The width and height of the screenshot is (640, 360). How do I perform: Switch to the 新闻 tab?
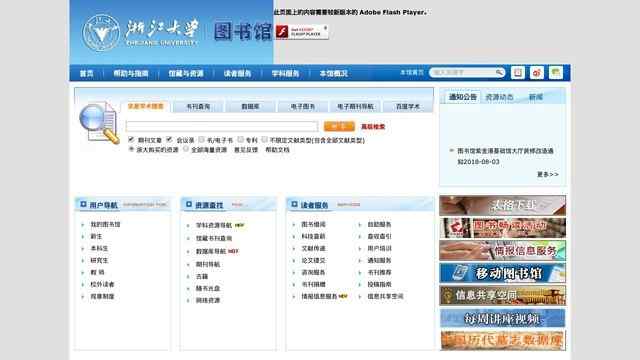click(x=536, y=97)
